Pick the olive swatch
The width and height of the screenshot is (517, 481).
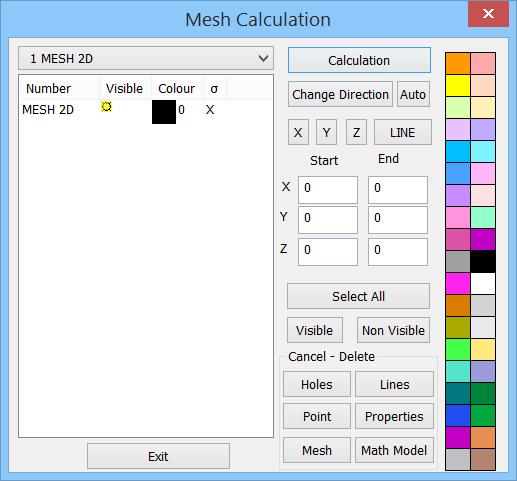[458, 327]
